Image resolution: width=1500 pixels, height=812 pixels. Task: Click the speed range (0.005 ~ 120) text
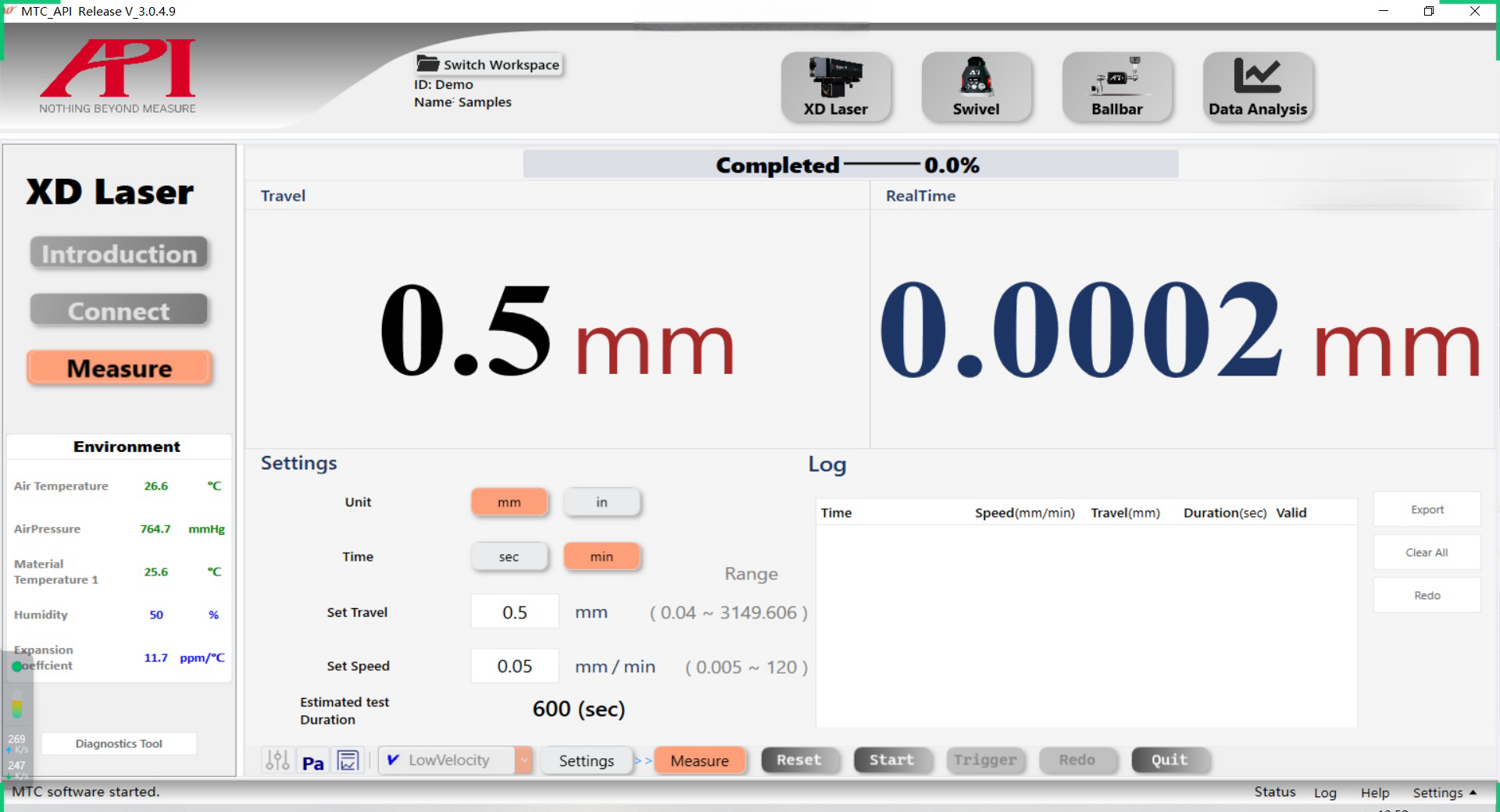[x=746, y=668]
